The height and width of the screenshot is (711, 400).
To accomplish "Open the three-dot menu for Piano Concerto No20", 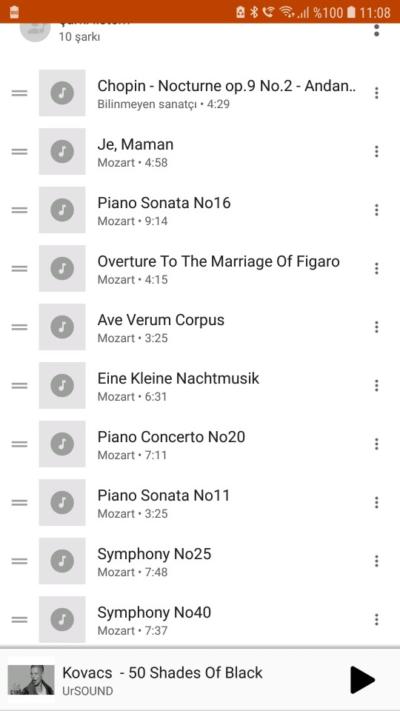I will click(x=376, y=444).
